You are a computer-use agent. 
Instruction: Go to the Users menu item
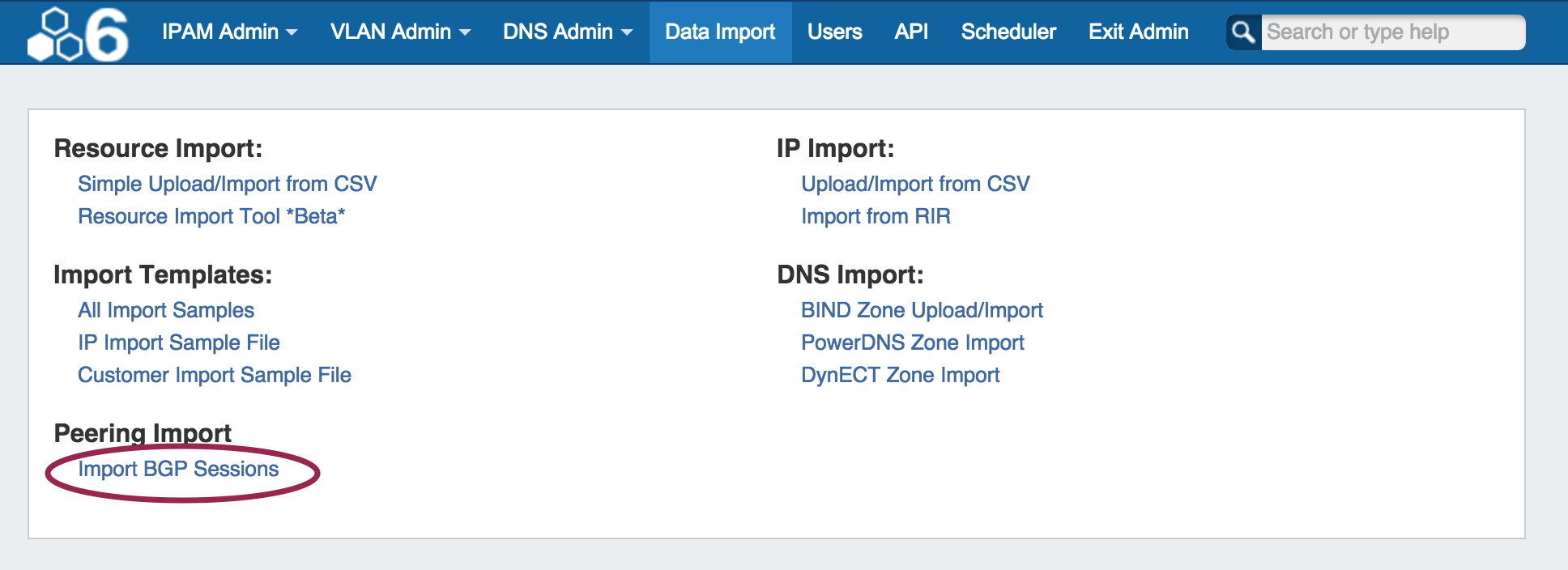(834, 32)
